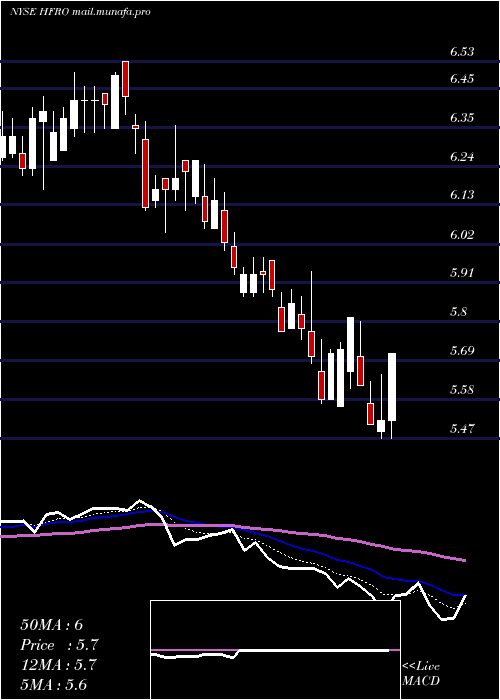Click the last white candle reaching 5.69
The image size is (500, 700).
pos(392,387)
